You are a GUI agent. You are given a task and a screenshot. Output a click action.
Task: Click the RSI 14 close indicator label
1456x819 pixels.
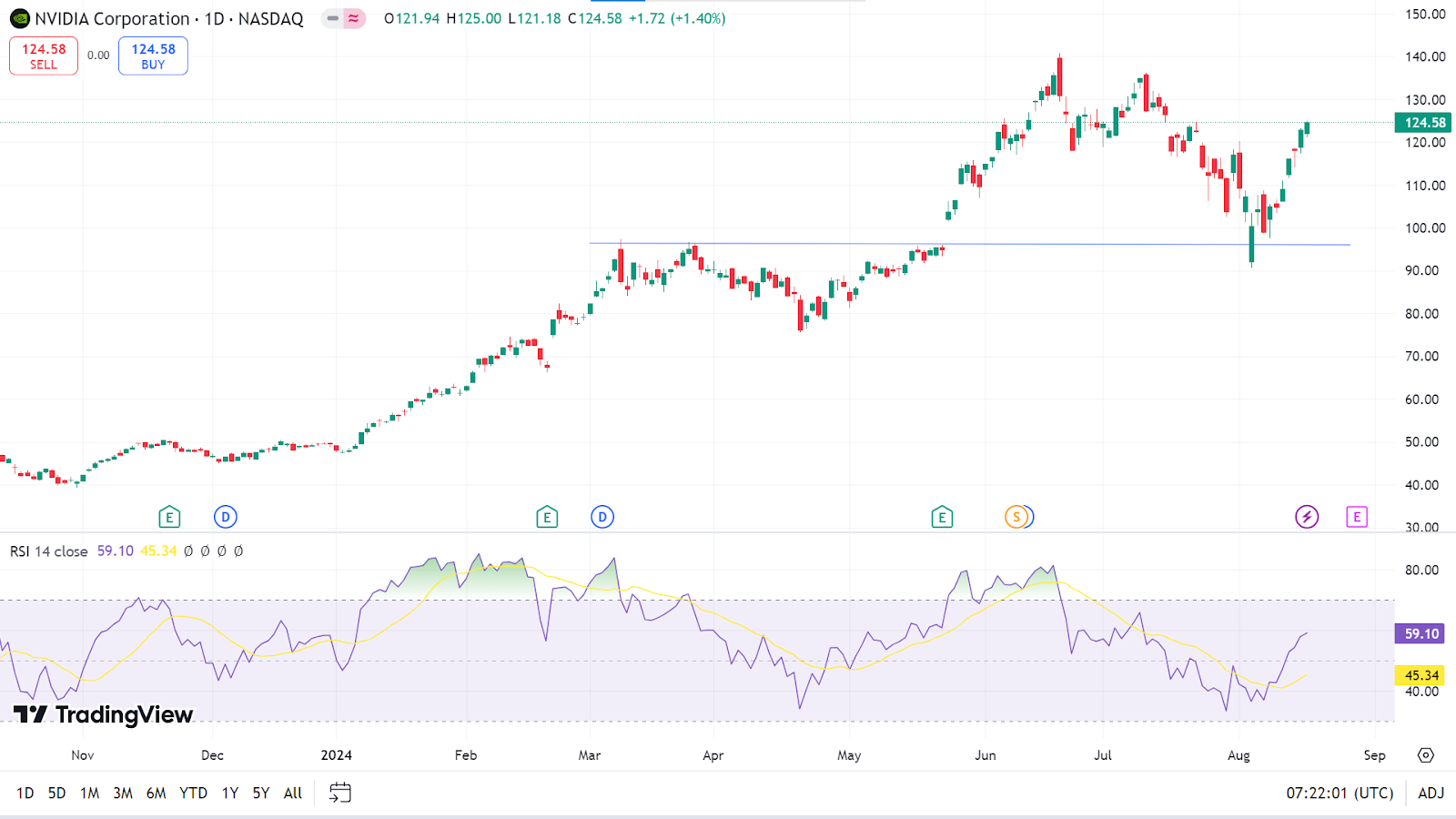pos(49,551)
